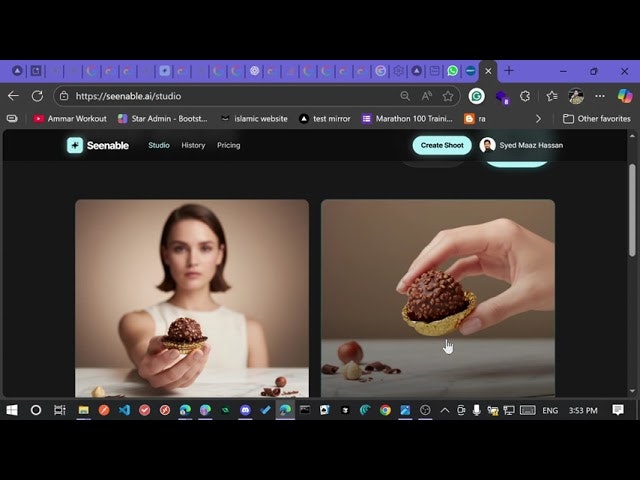Viewport: 640px width, 480px height.
Task: Click the zoom magnifier in address bar
Action: pos(405,96)
